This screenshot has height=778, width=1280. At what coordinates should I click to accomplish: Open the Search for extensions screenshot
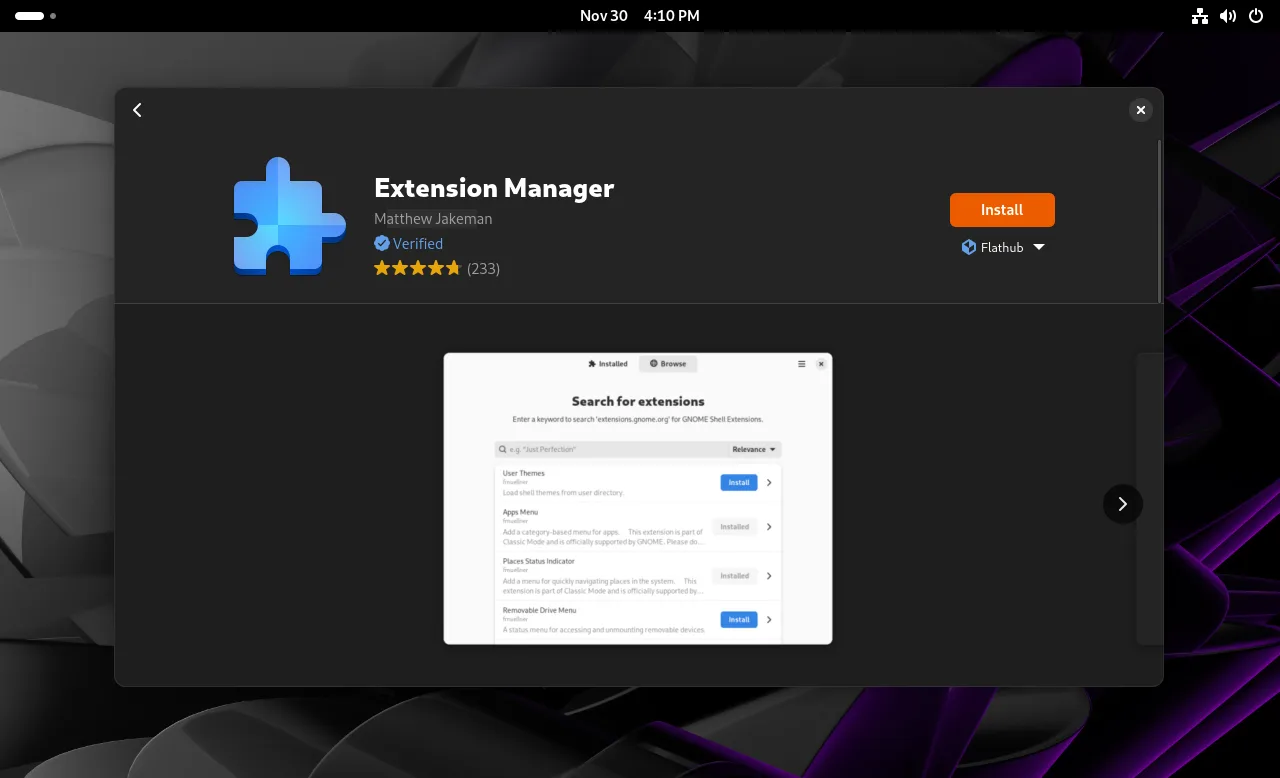[638, 498]
